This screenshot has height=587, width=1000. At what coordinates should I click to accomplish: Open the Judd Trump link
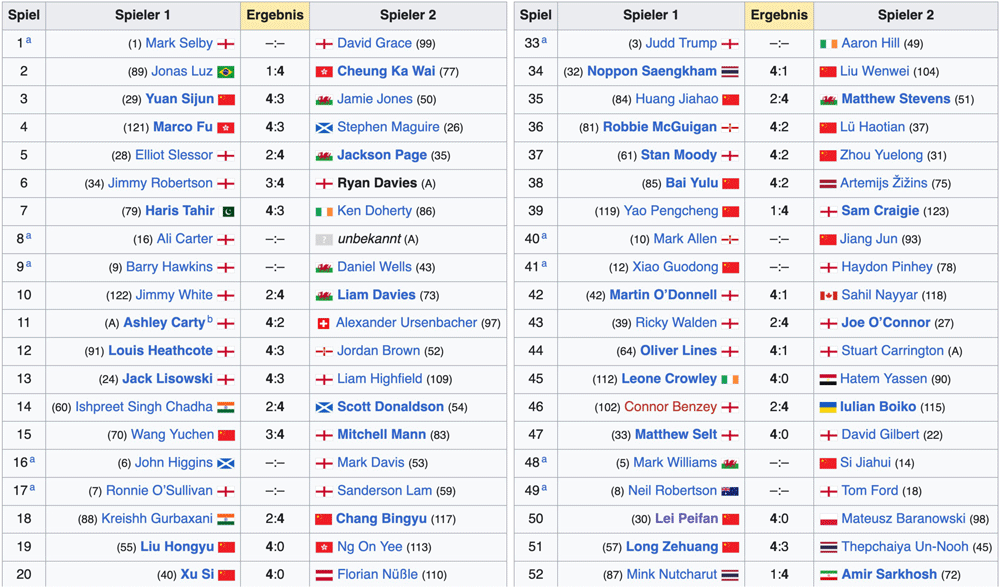point(681,43)
